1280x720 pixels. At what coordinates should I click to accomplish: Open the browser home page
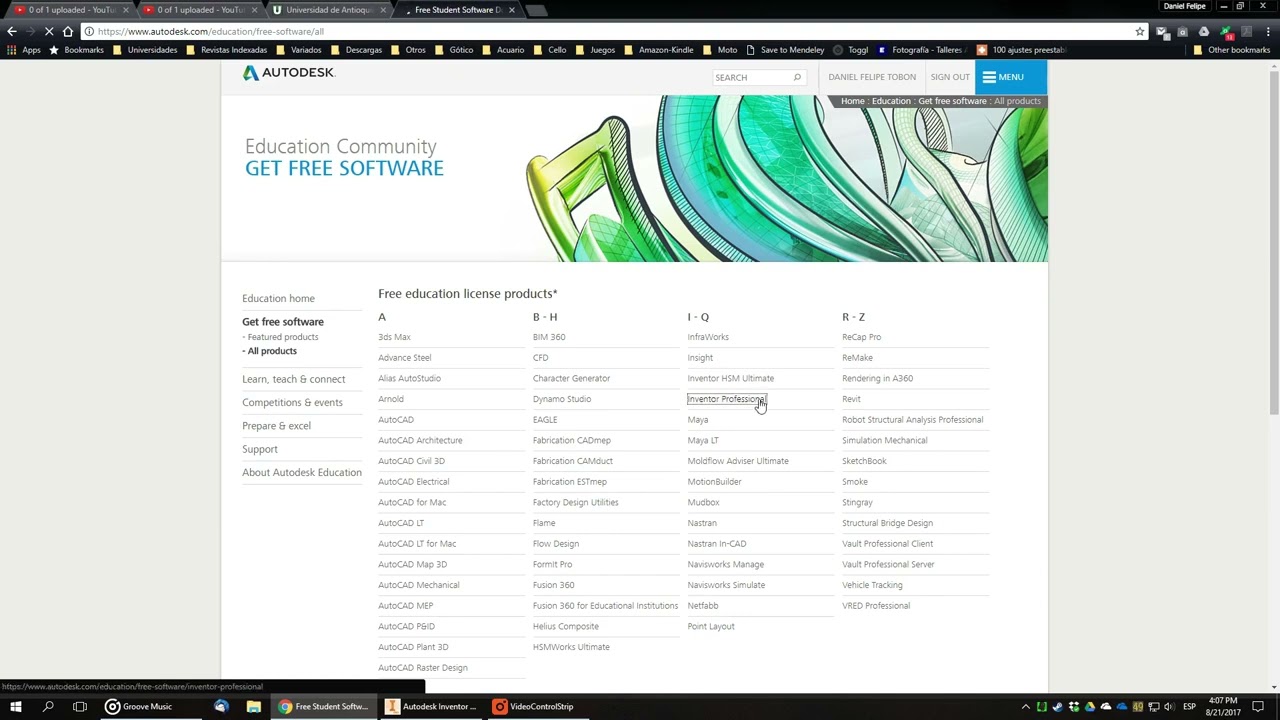tap(68, 31)
